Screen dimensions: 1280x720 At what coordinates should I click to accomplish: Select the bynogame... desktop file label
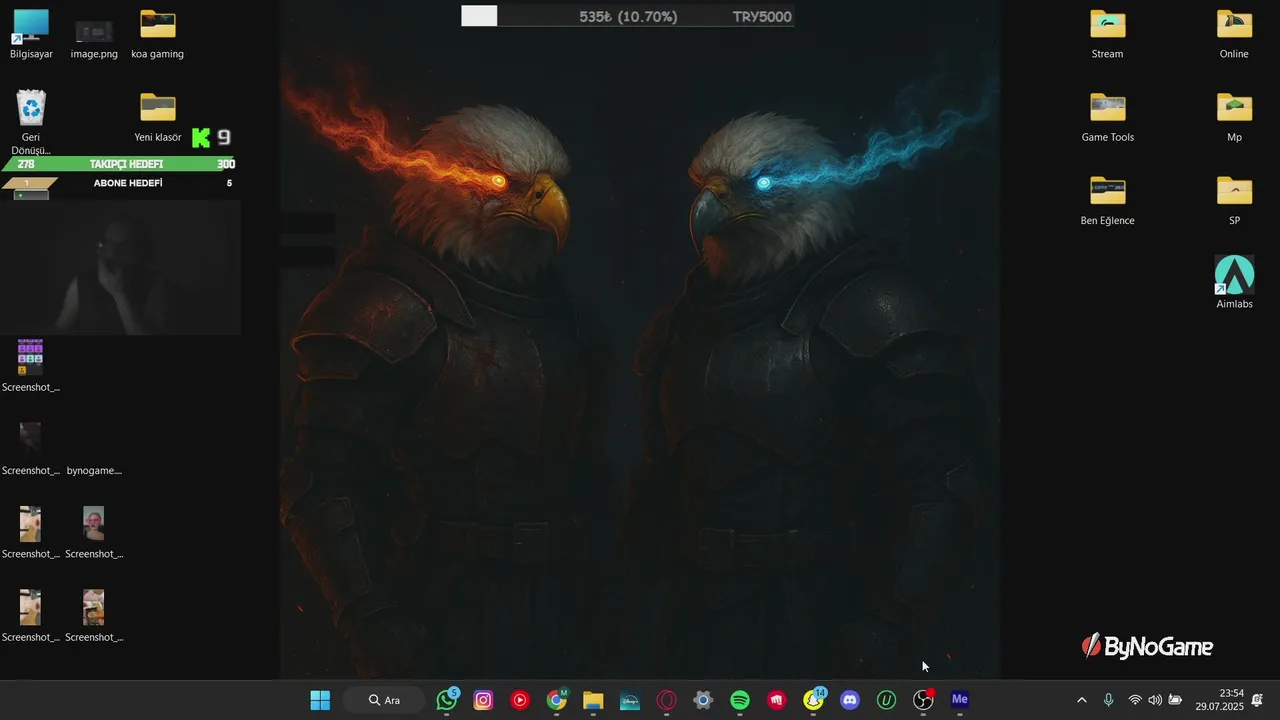pyautogui.click(x=94, y=471)
